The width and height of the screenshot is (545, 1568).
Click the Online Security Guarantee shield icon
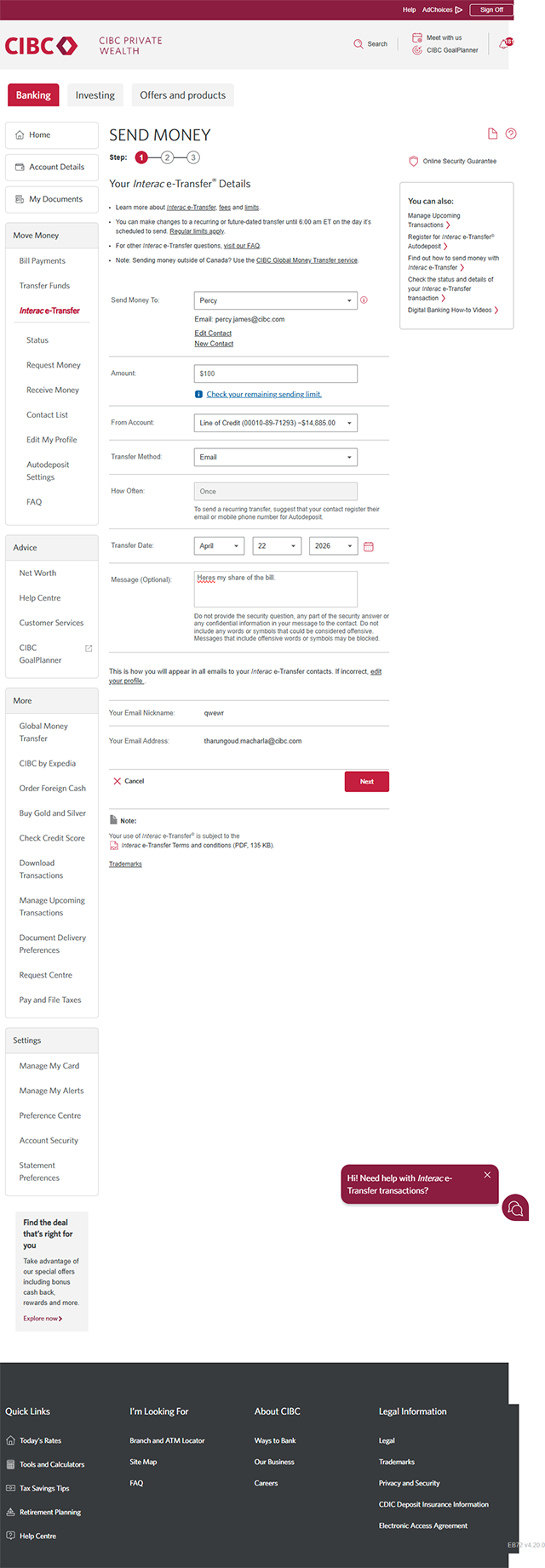[414, 161]
